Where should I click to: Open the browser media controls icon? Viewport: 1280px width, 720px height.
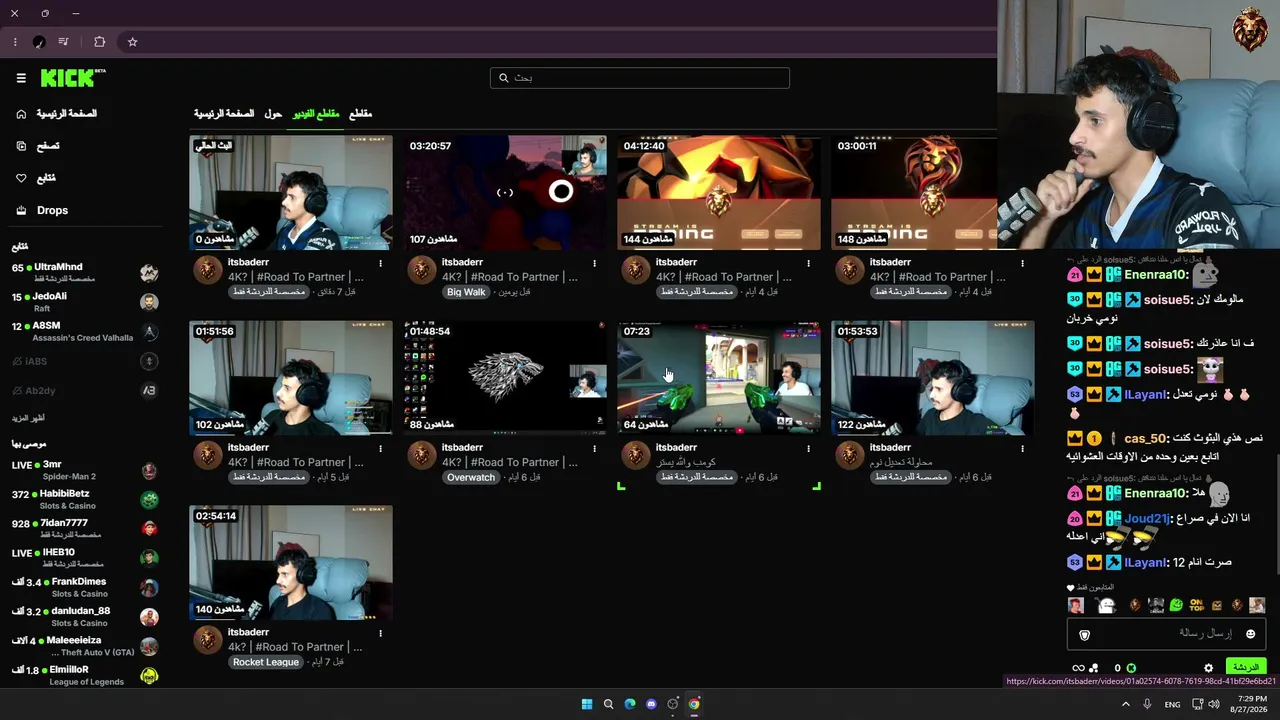[64, 42]
